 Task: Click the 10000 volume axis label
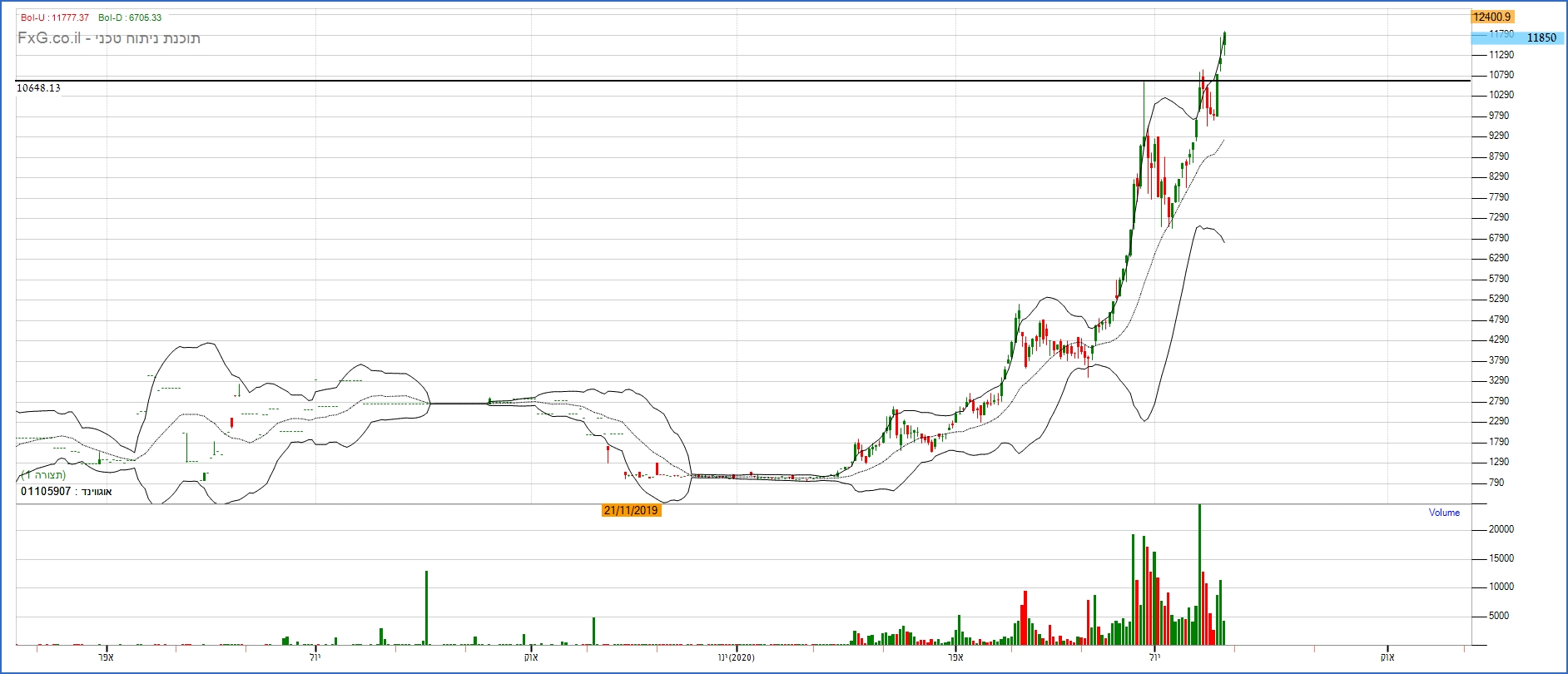[x=1501, y=587]
